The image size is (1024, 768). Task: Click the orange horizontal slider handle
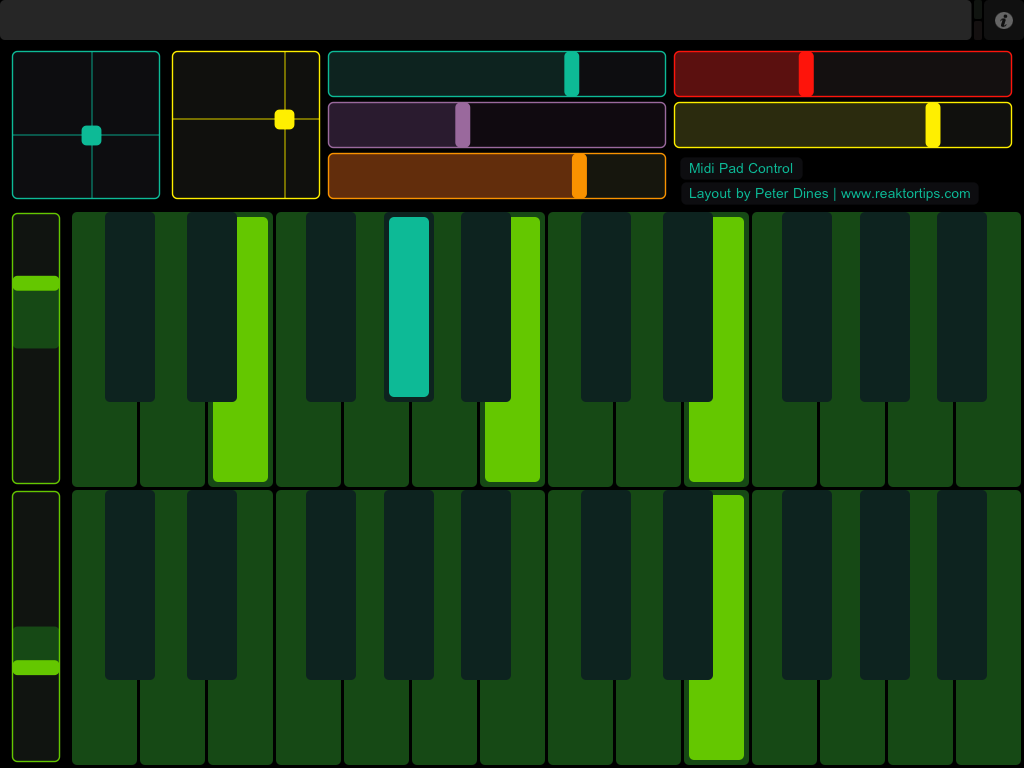click(x=579, y=176)
